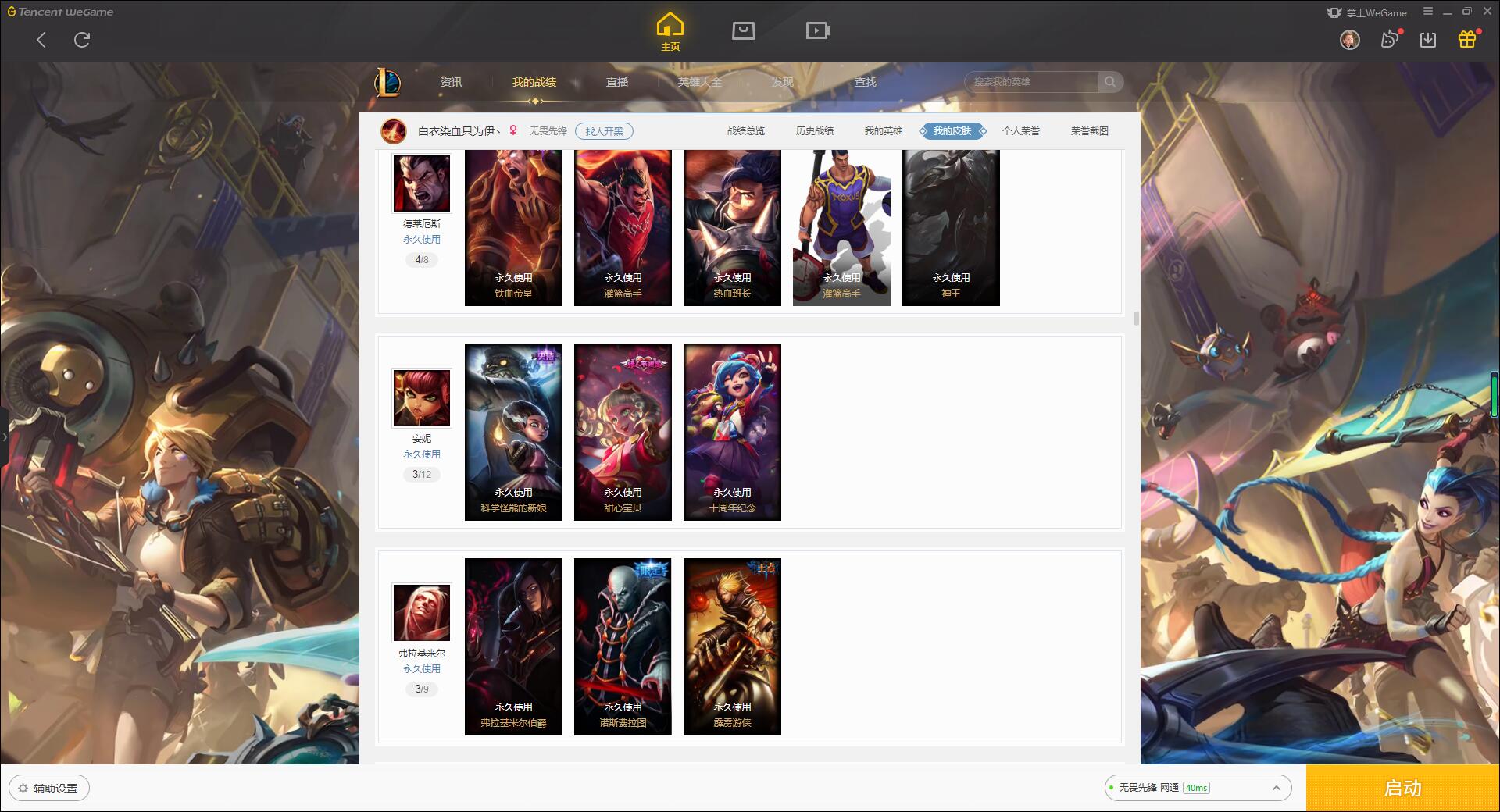Open the gift box icon
Image resolution: width=1500 pixels, height=812 pixels.
[x=1467, y=39]
